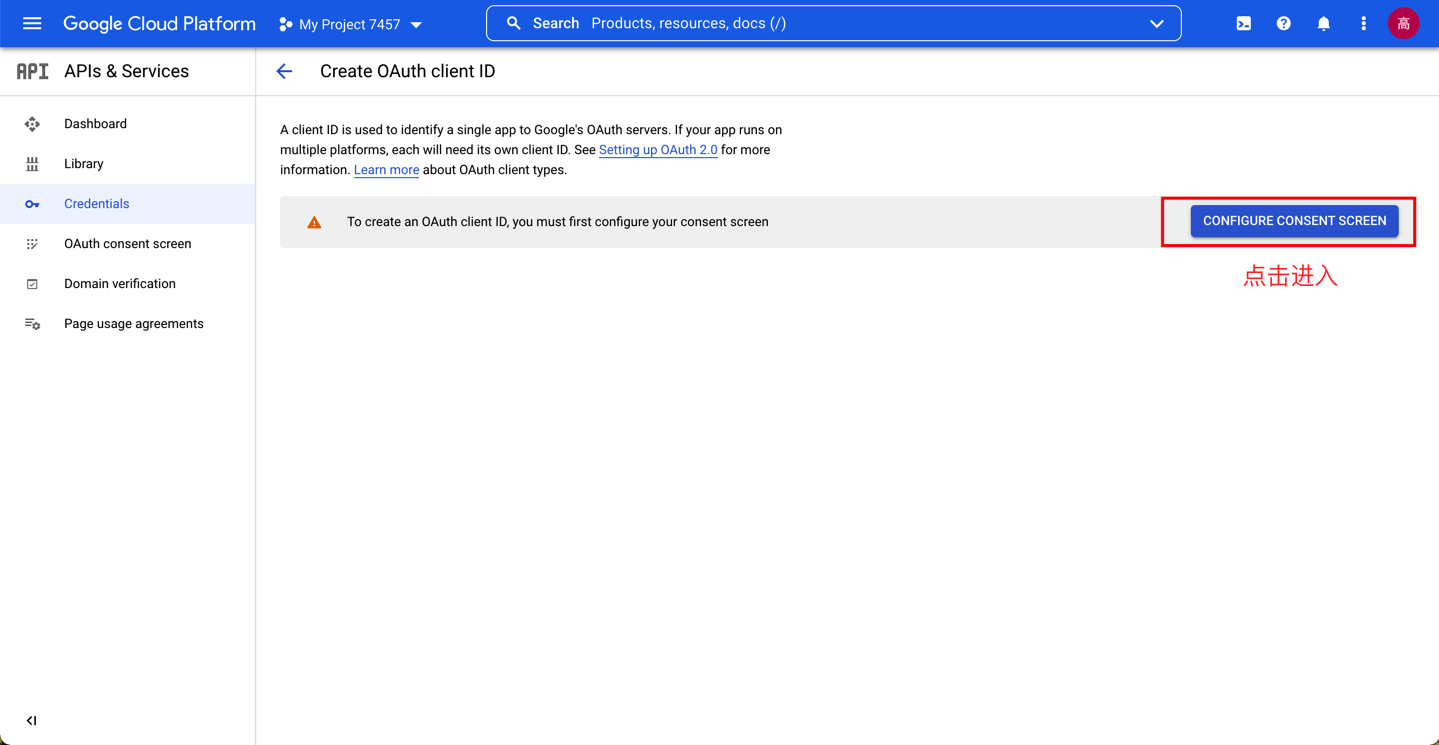1439x745 pixels.
Task: Go to Dashboard in the sidebar
Action: click(128, 124)
